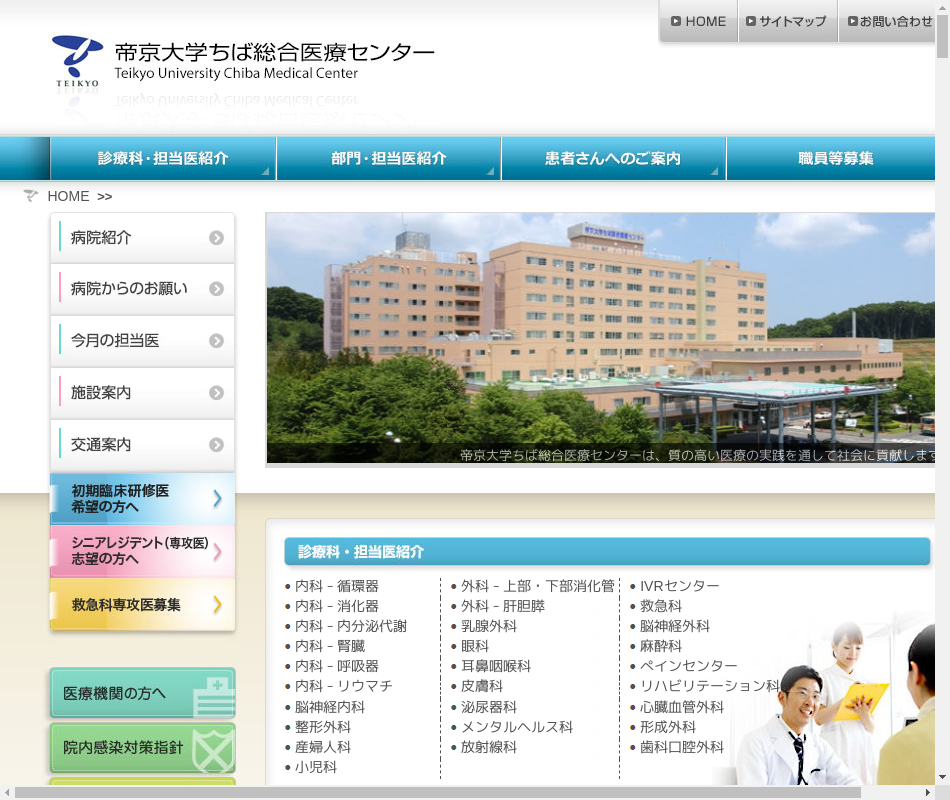Open リハビリテーション科 department link

(709, 686)
